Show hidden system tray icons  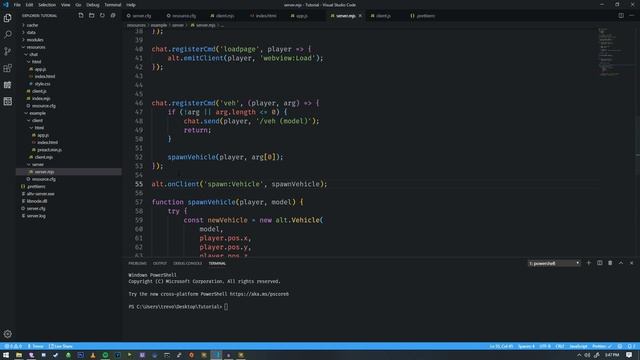(x=579, y=355)
